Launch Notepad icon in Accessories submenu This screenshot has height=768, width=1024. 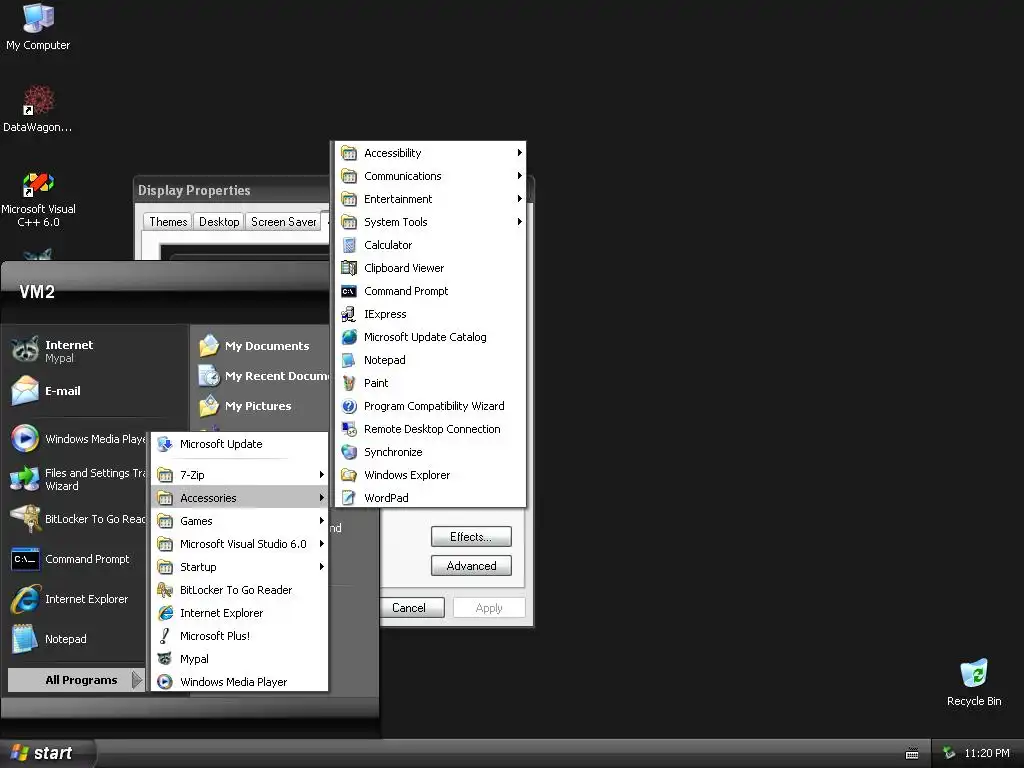349,360
